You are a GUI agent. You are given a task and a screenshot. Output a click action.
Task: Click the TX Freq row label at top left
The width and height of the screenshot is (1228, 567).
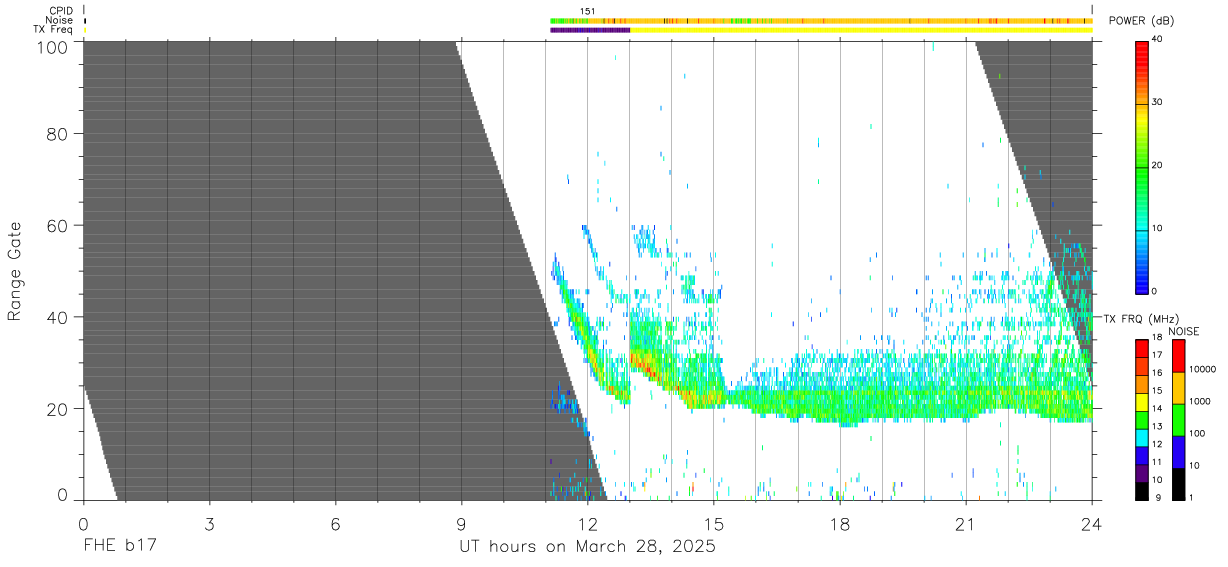click(53, 30)
